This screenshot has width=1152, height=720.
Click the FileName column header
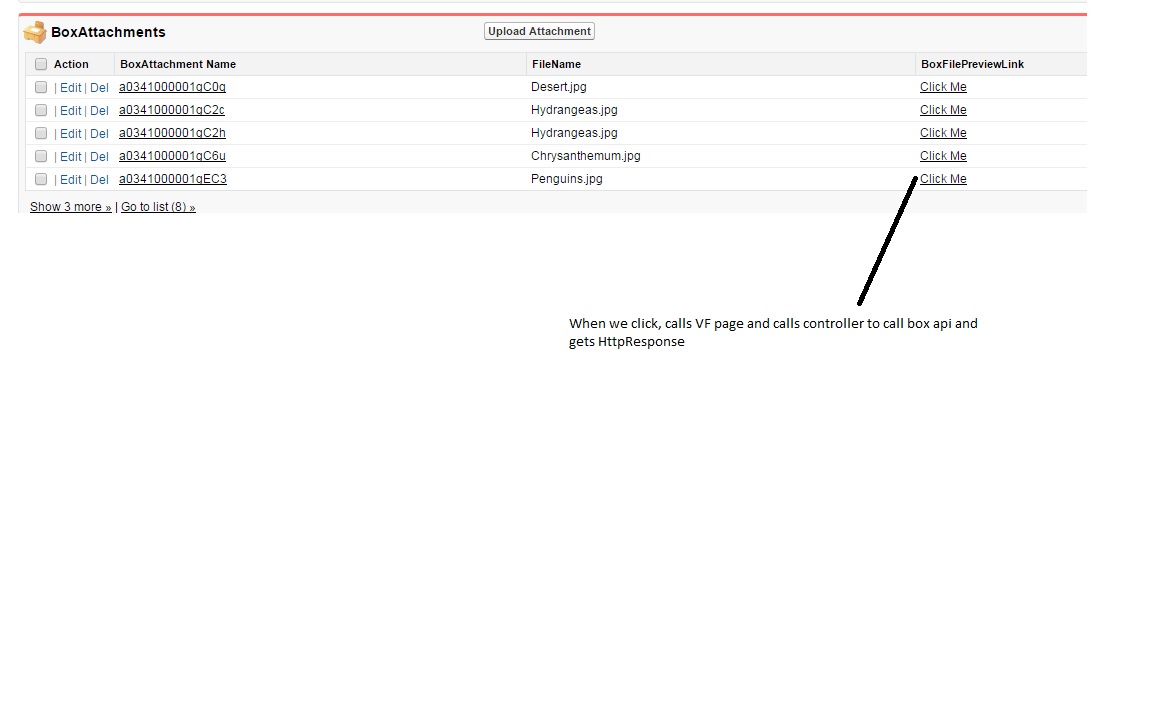(x=556, y=64)
